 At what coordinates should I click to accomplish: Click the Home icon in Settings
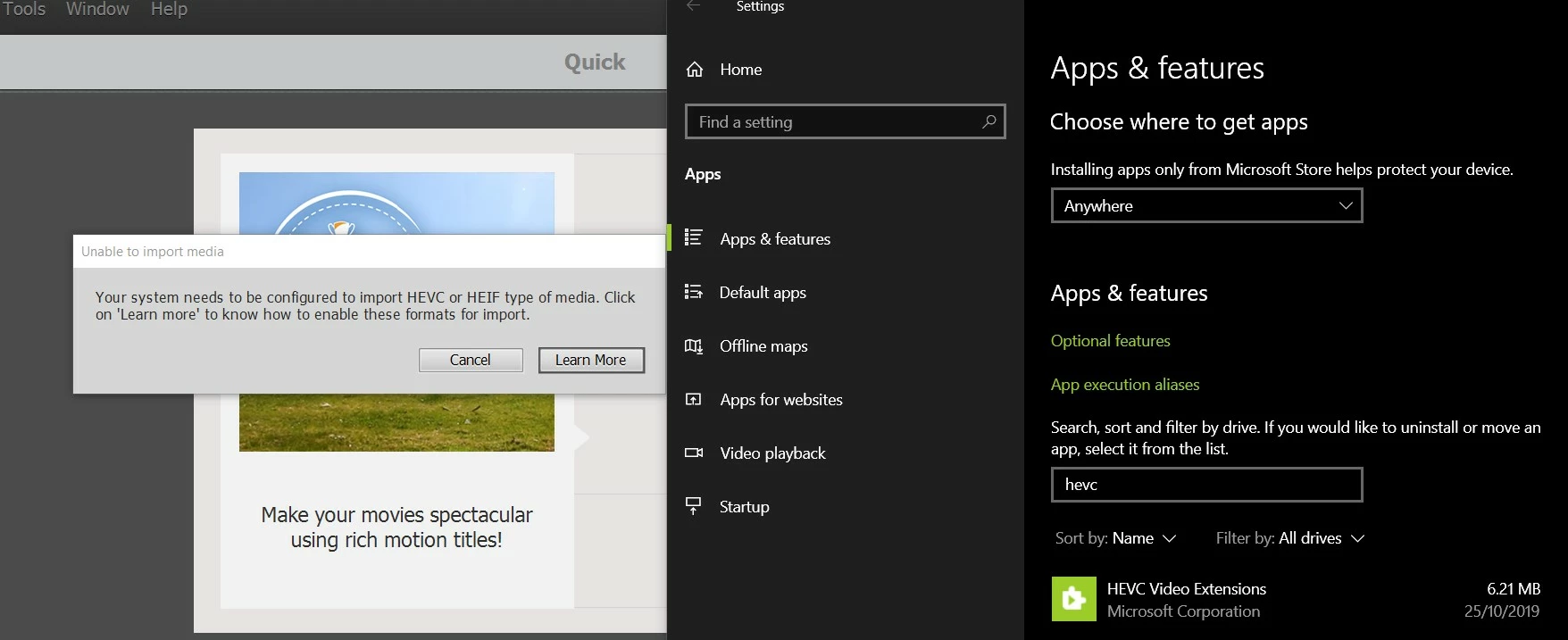pos(695,70)
